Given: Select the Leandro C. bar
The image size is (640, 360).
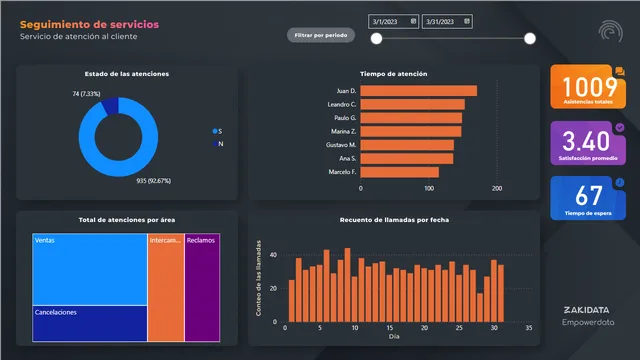Looking at the screenshot, I should tap(412, 104).
